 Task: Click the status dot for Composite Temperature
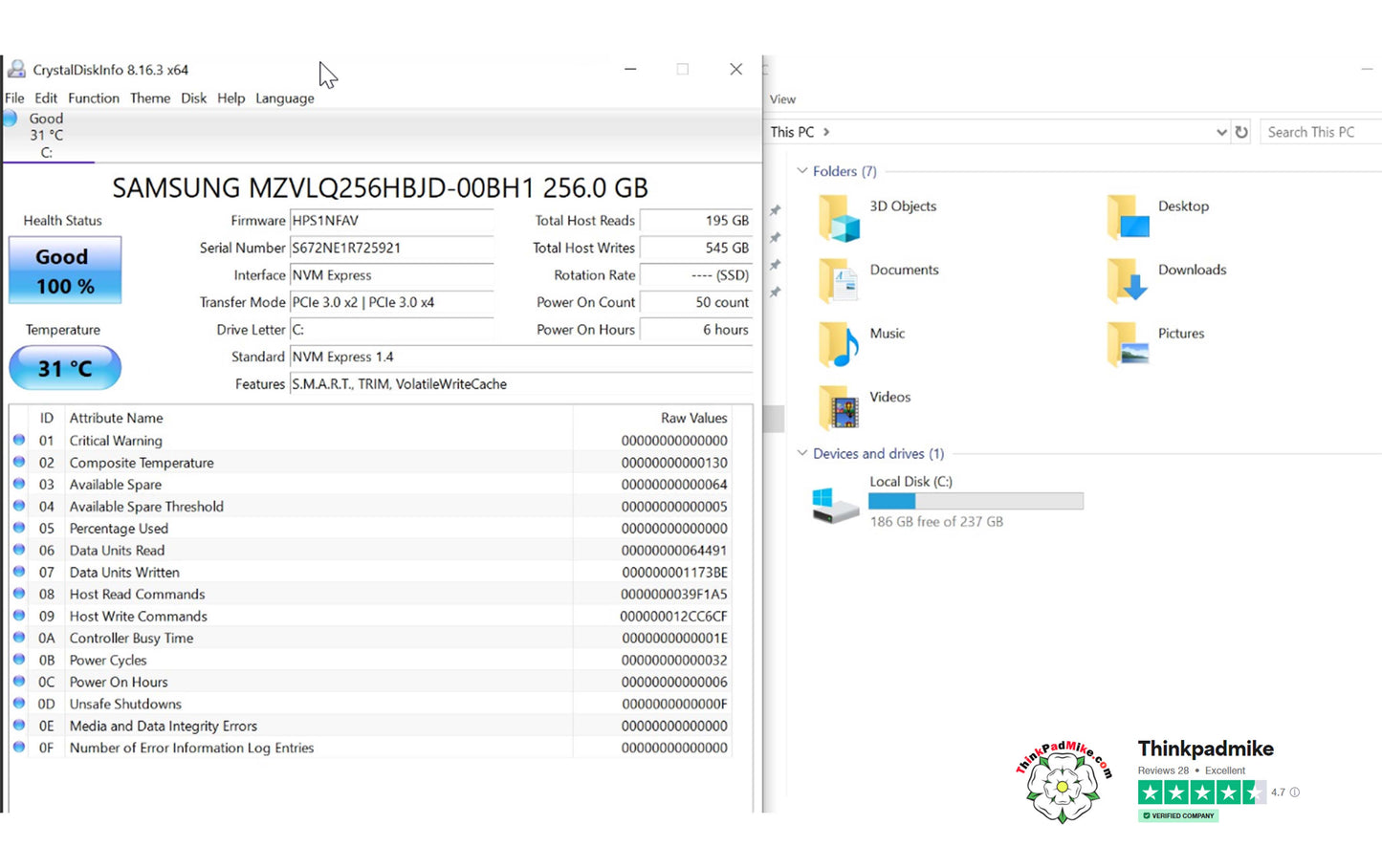(x=19, y=462)
